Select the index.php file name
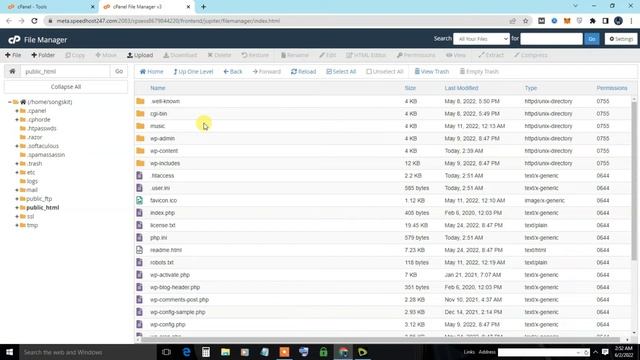 tap(162, 213)
